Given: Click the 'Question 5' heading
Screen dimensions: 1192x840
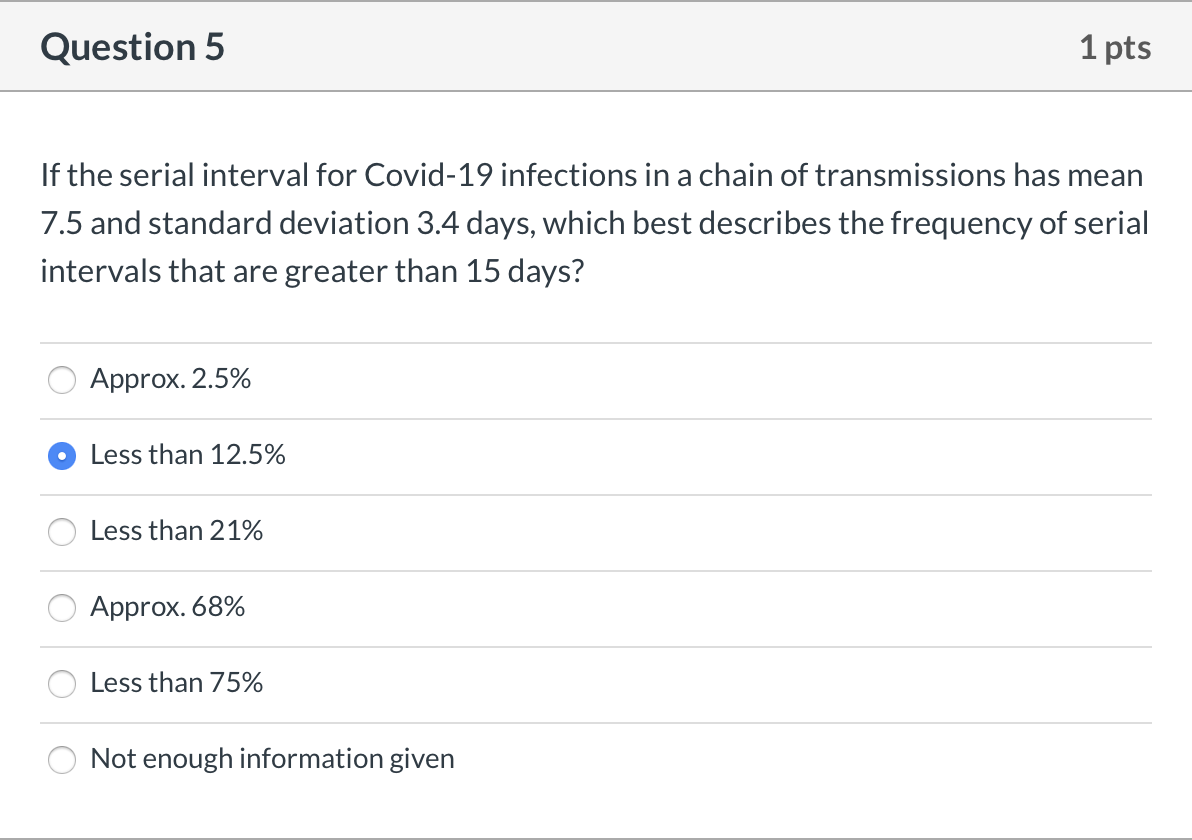Looking at the screenshot, I should coord(131,47).
